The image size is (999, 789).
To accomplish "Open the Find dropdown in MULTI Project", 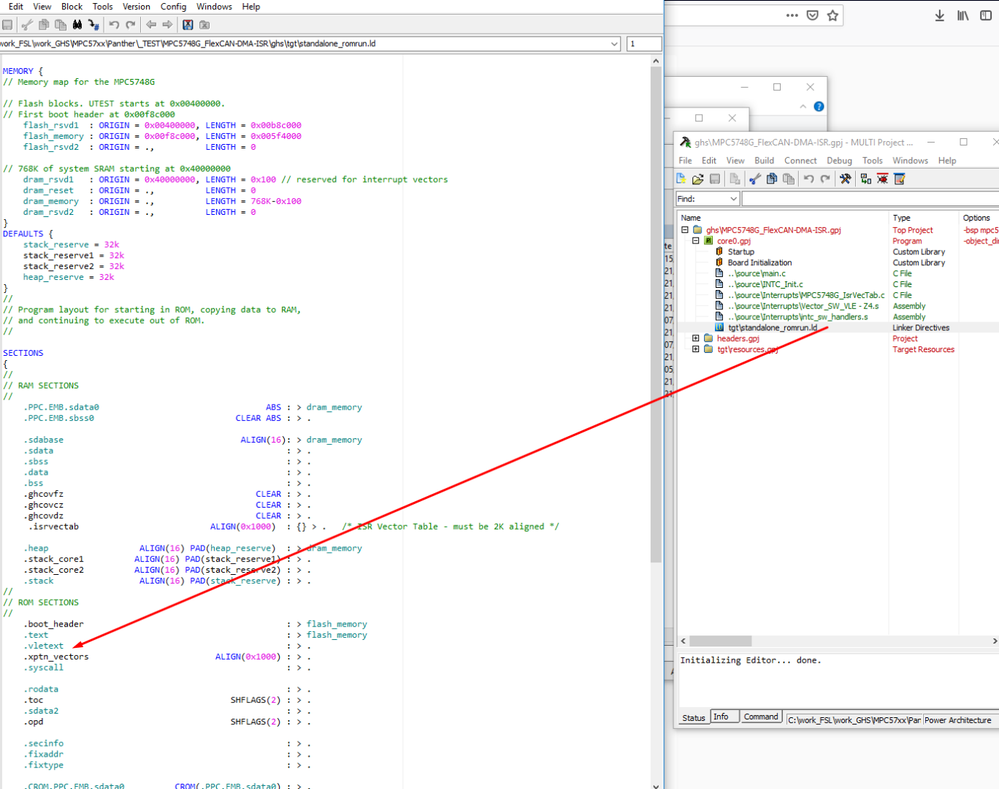I will (x=733, y=199).
